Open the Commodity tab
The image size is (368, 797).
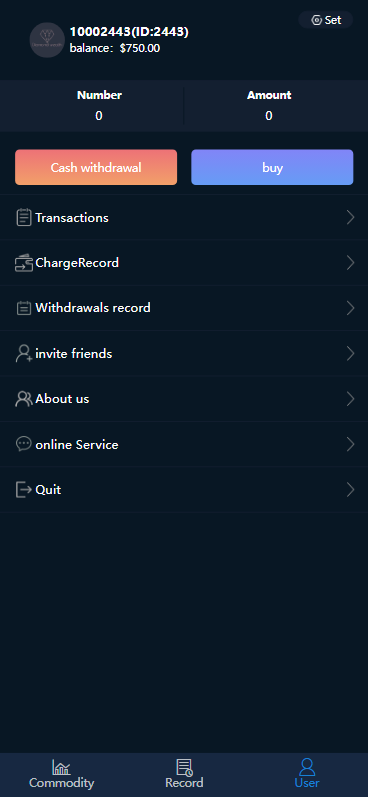click(x=62, y=774)
